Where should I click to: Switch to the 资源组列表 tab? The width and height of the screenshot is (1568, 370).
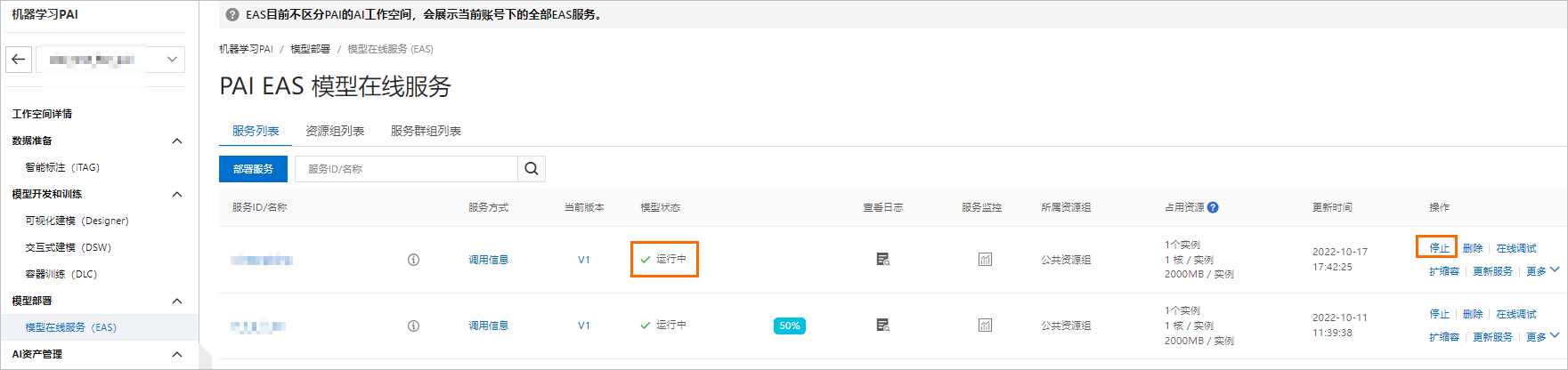(x=335, y=131)
